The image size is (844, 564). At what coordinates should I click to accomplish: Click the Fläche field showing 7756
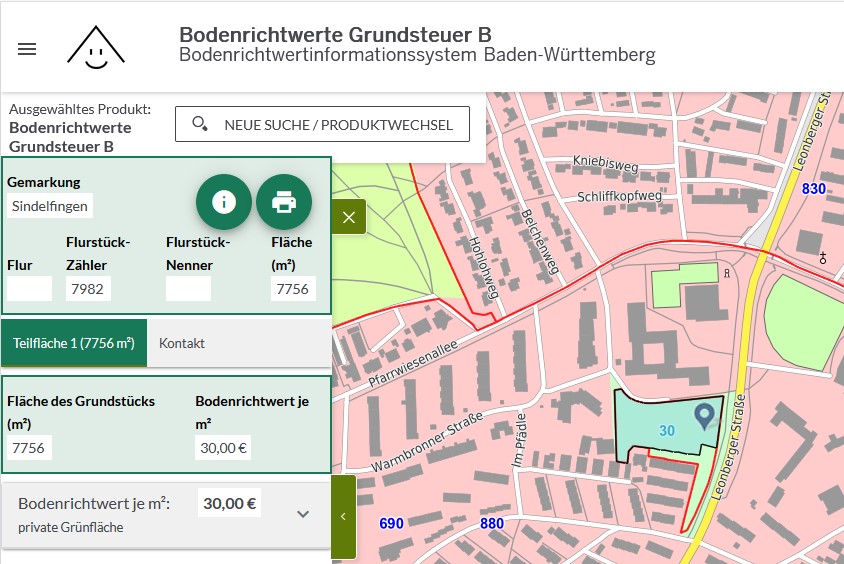292,289
